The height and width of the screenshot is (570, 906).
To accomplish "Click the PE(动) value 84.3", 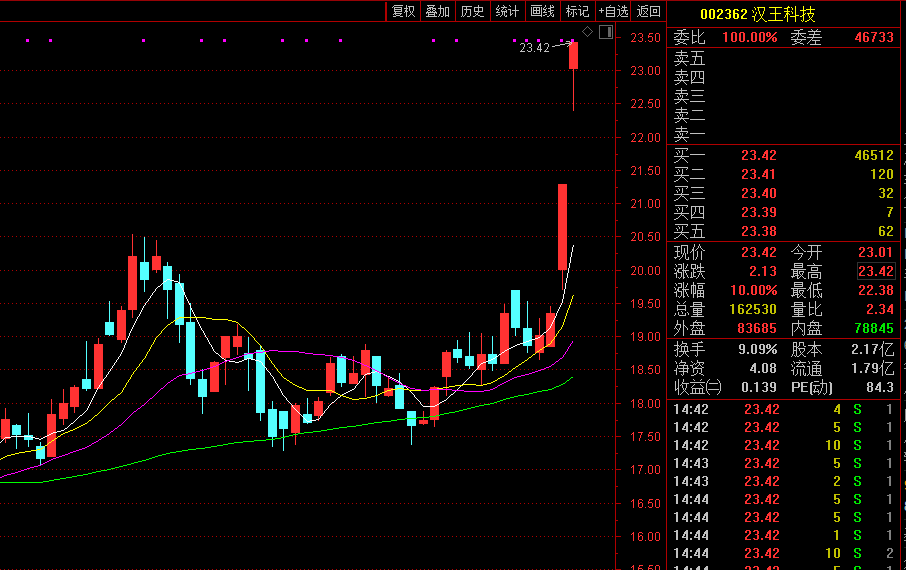I will tap(880, 388).
